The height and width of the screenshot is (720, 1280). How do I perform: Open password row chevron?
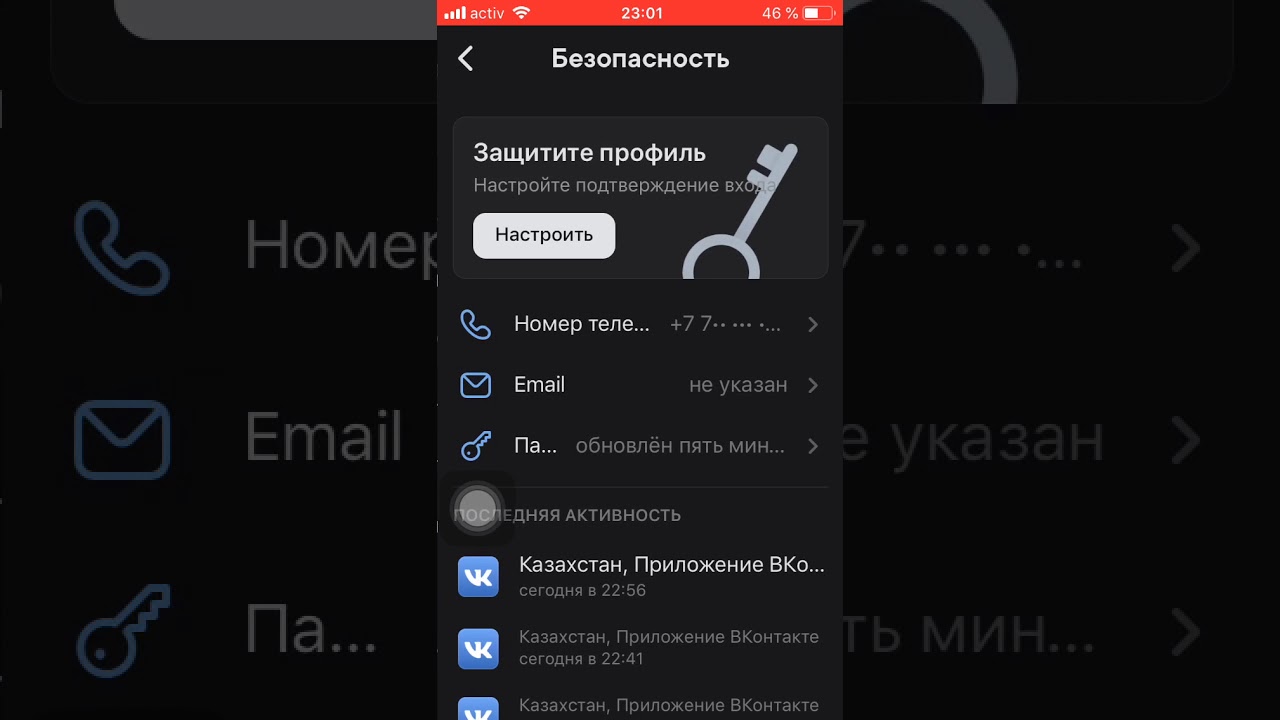[813, 446]
